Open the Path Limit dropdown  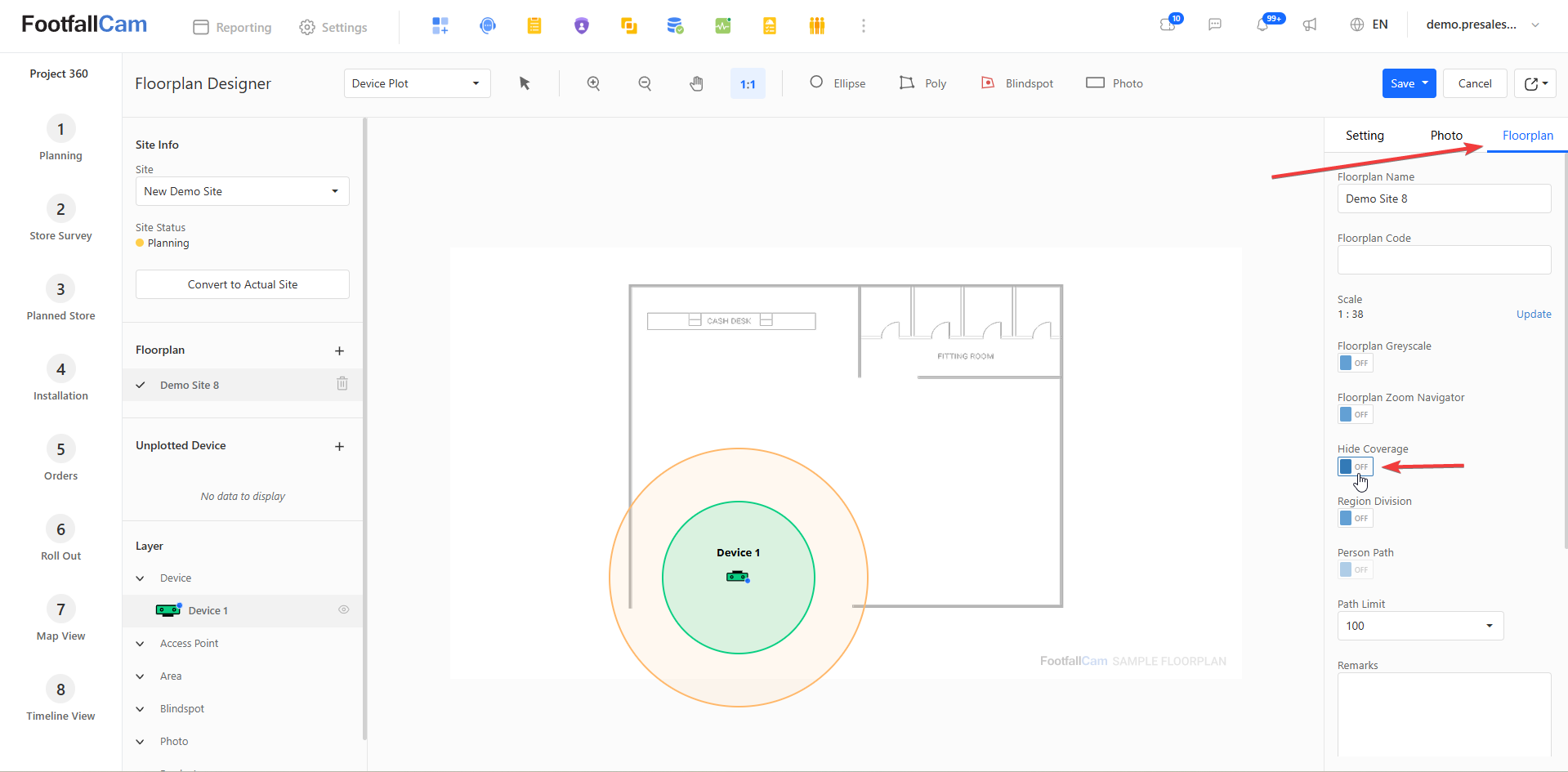(1420, 626)
